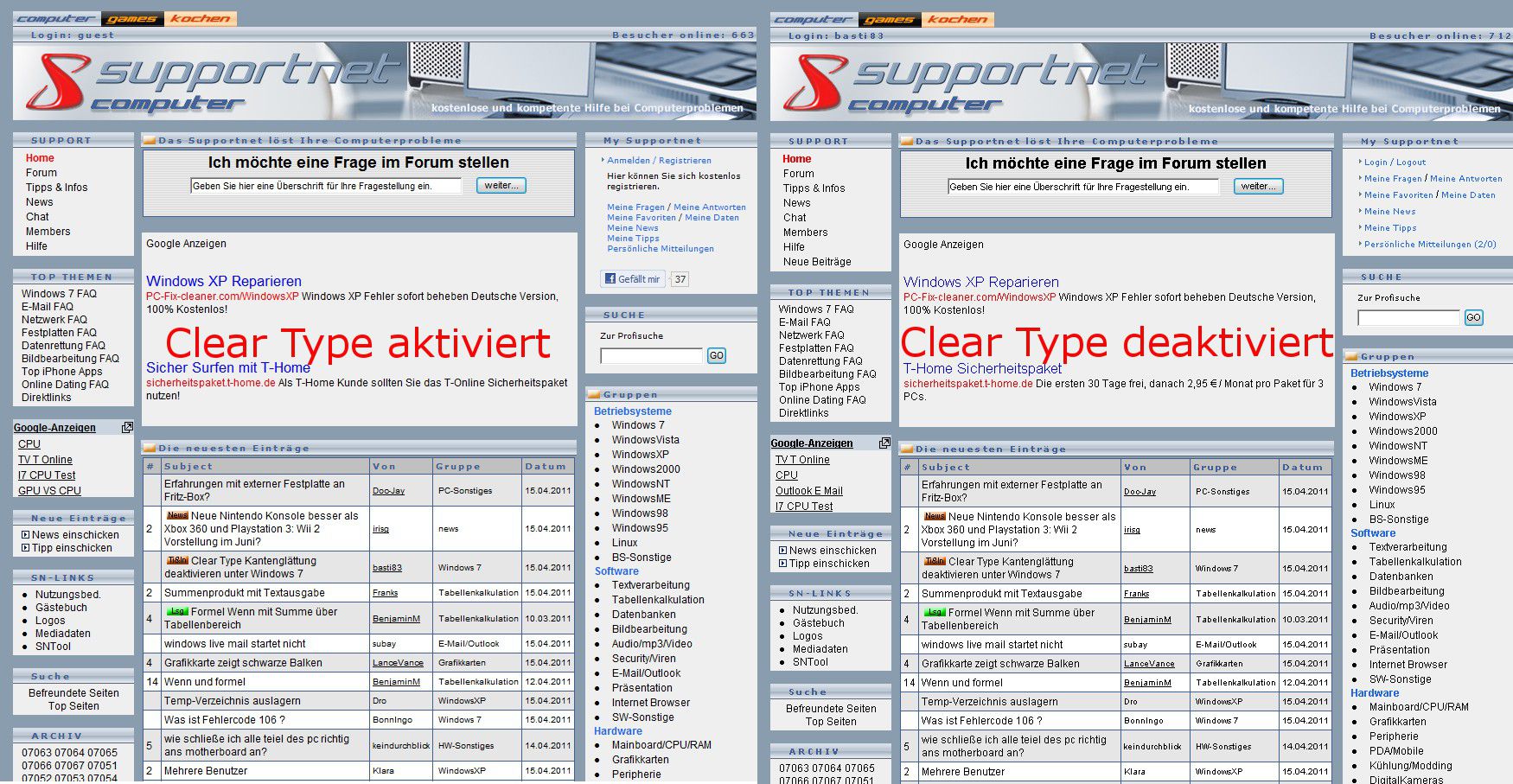Open 'Neue Beiträge' in the Support menu

pyautogui.click(x=816, y=261)
